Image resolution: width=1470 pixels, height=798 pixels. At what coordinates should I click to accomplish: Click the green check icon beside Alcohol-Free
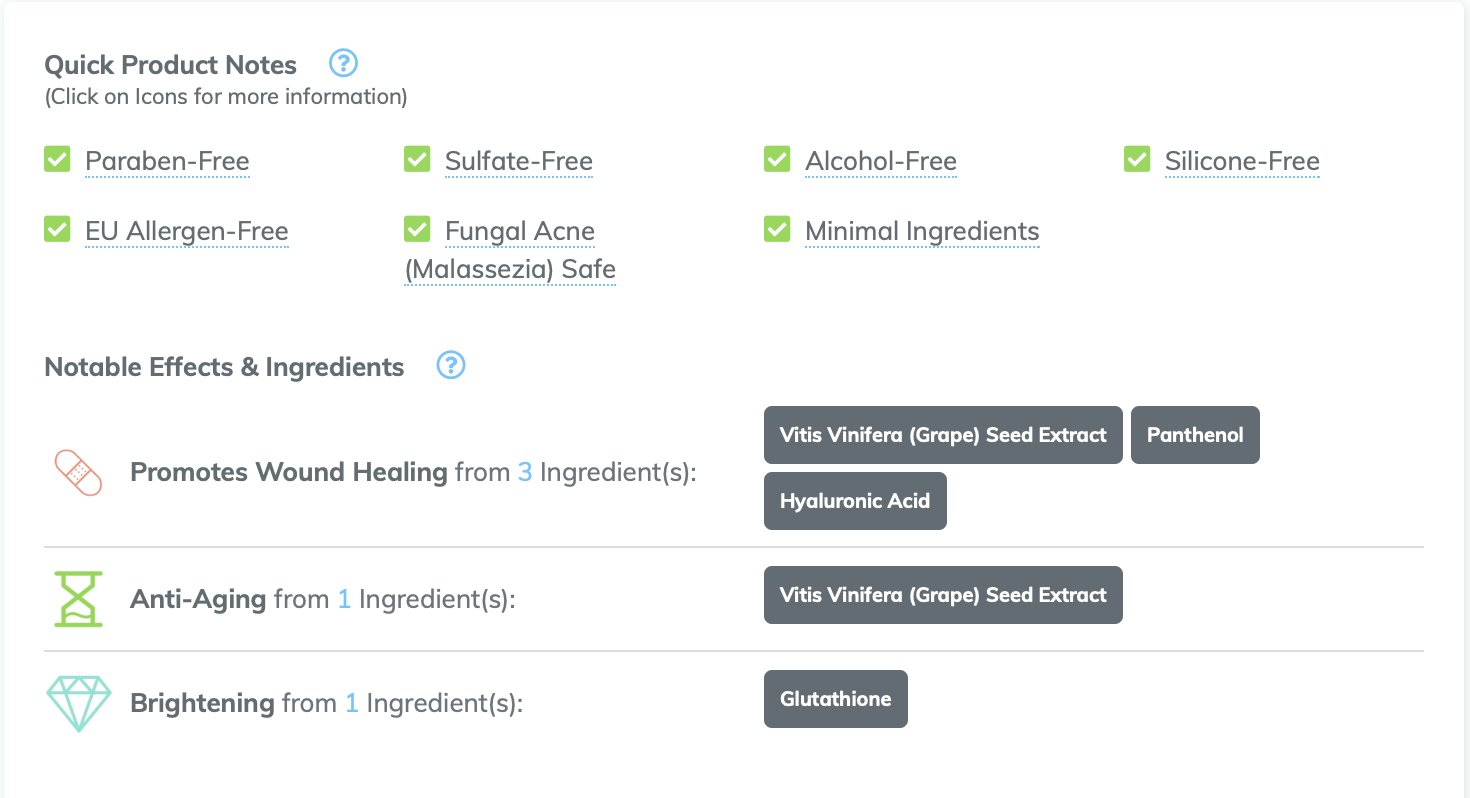tap(777, 159)
